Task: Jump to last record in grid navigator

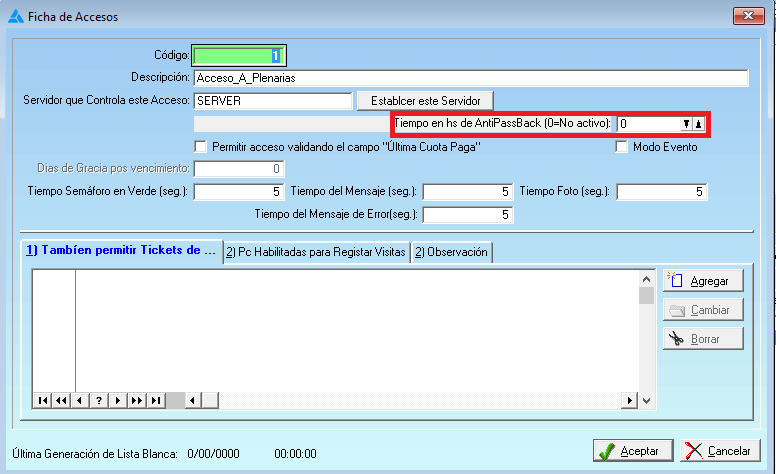Action: click(x=156, y=400)
